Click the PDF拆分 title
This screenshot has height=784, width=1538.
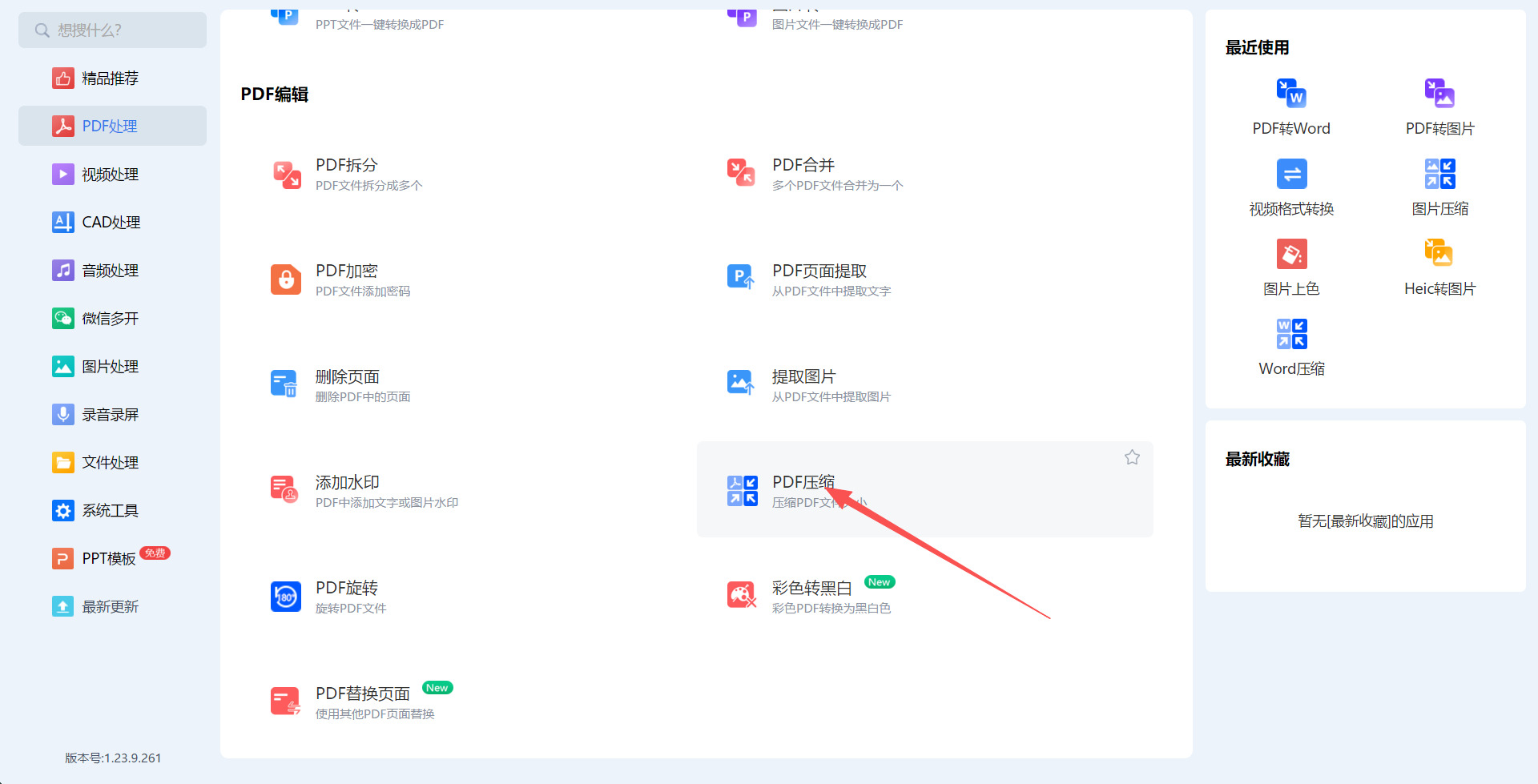(x=347, y=165)
